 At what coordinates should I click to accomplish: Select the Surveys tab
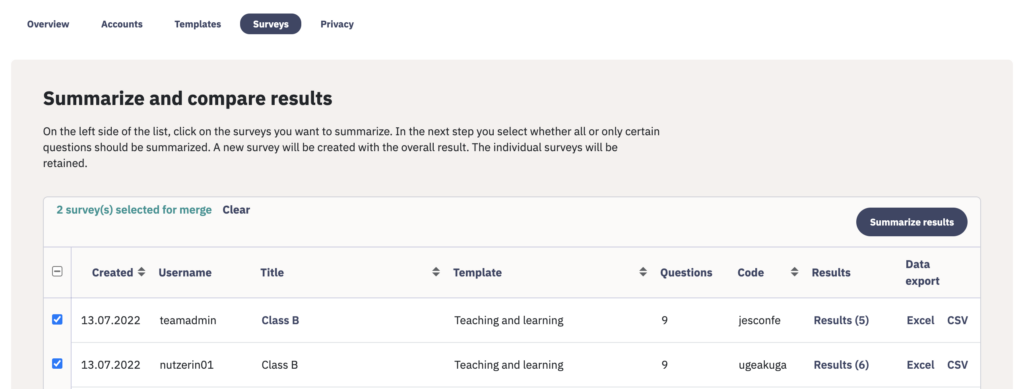[270, 24]
